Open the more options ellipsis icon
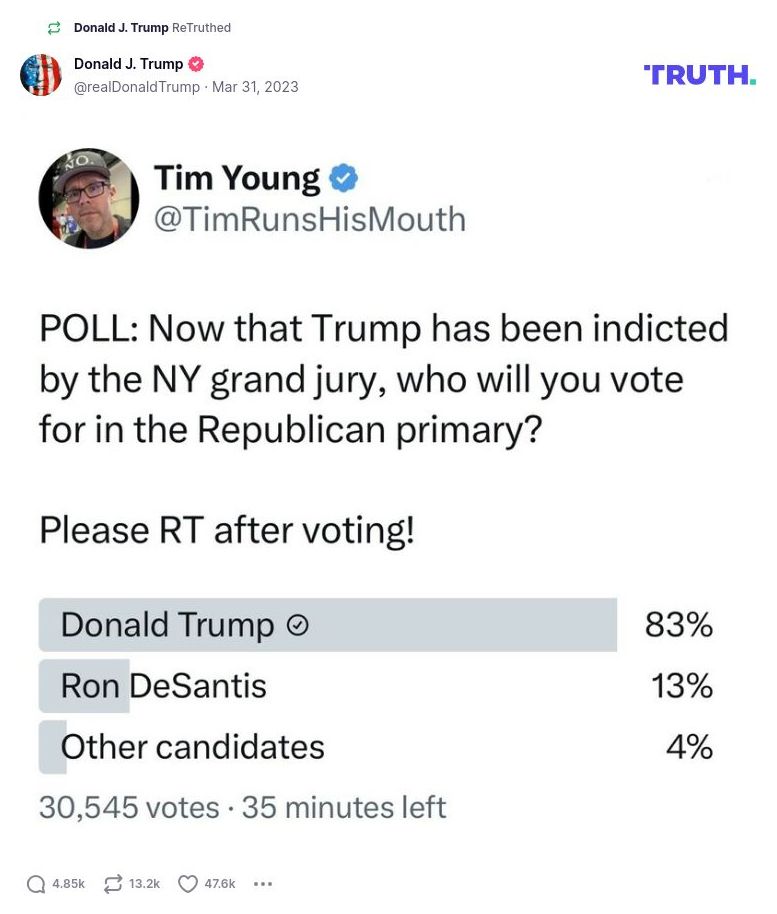Image resolution: width=777 pixels, height=914 pixels. (x=262, y=884)
